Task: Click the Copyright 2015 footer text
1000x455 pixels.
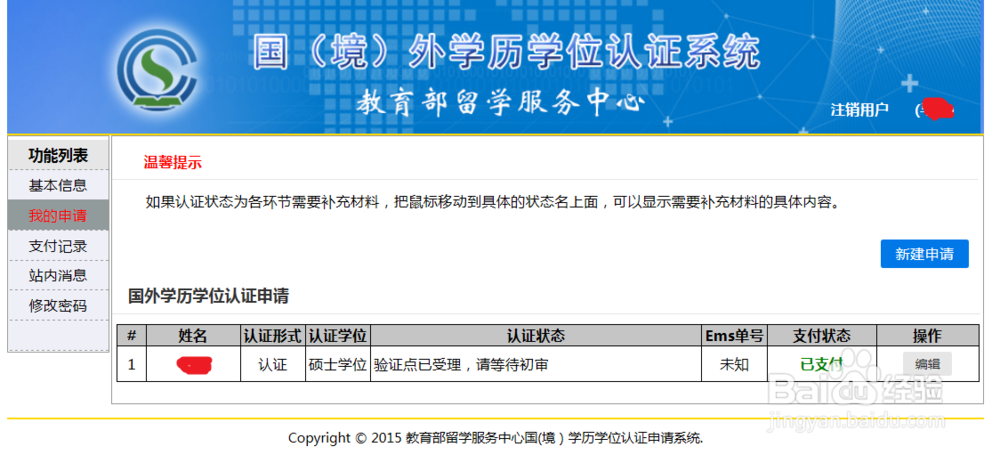Action: pos(496,438)
